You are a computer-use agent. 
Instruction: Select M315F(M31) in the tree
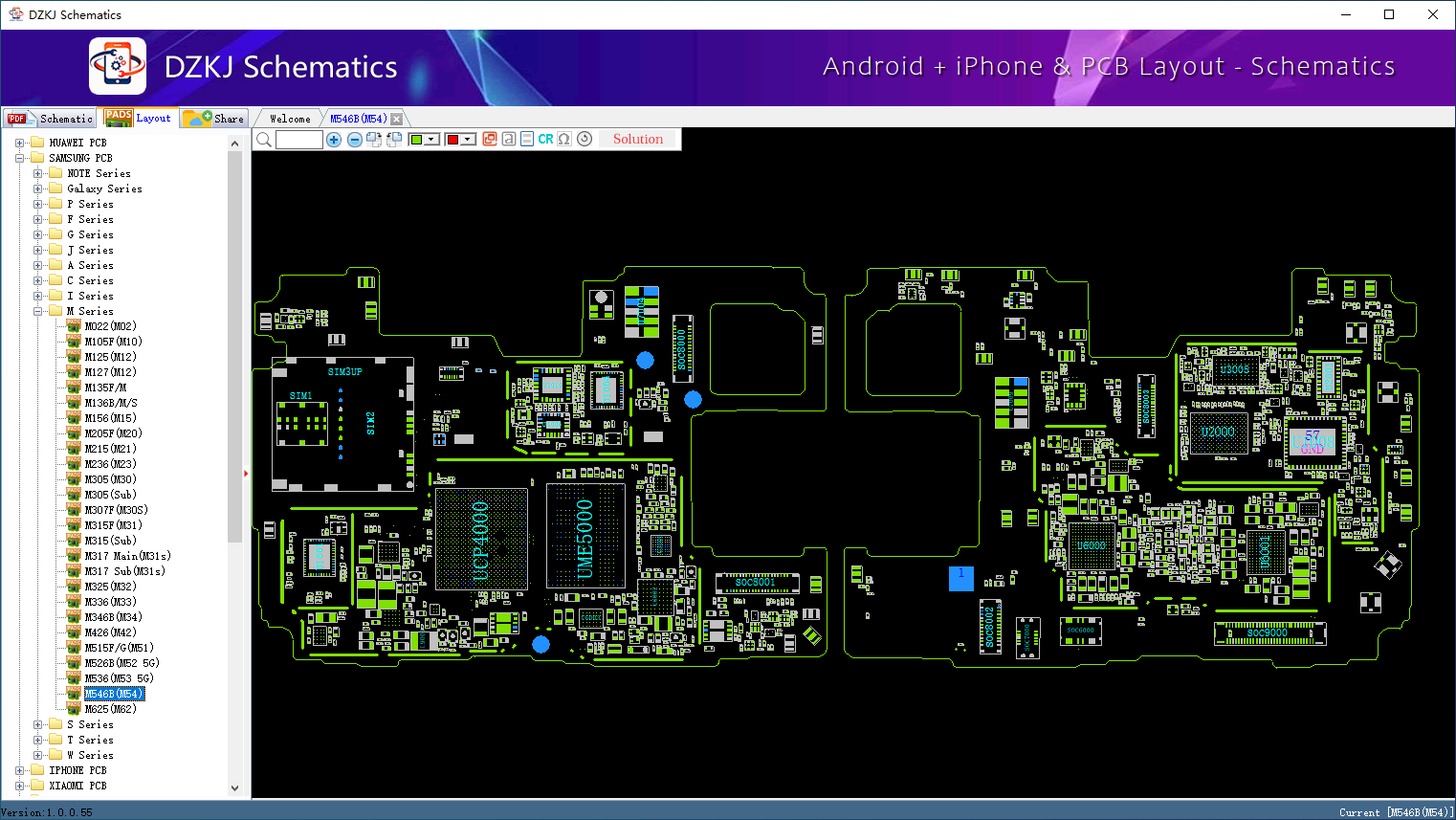(x=114, y=525)
